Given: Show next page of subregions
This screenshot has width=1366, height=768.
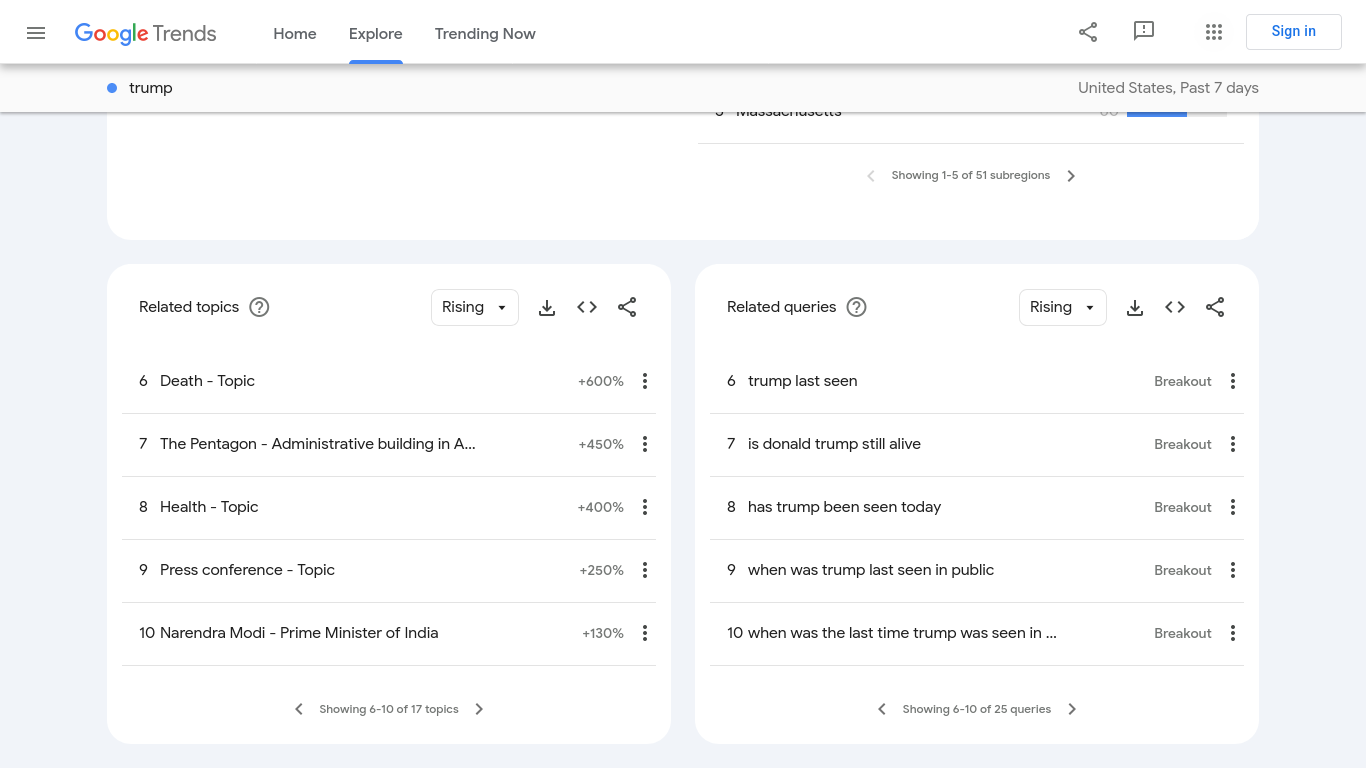Looking at the screenshot, I should tap(1071, 176).
